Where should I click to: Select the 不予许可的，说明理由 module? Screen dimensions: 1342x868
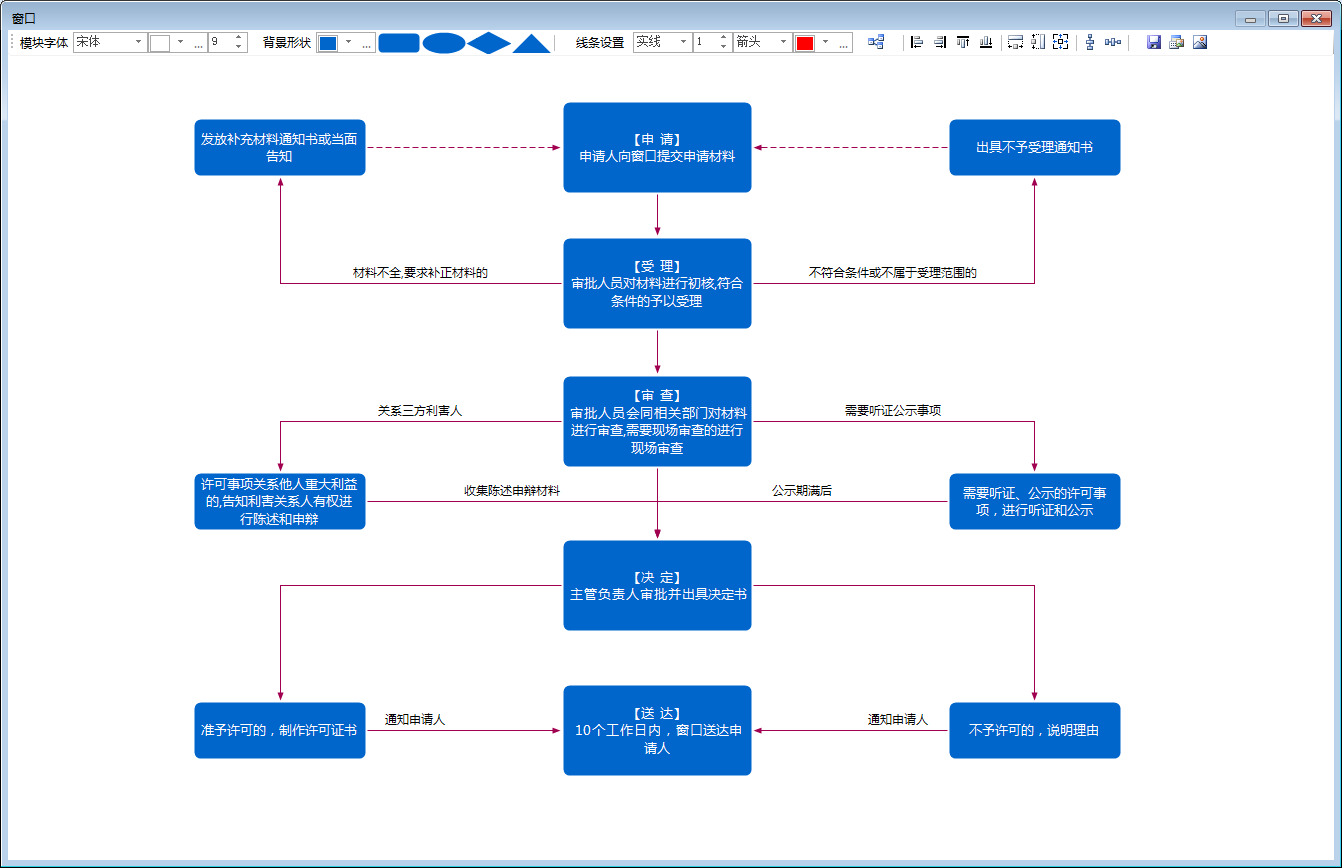point(1035,730)
